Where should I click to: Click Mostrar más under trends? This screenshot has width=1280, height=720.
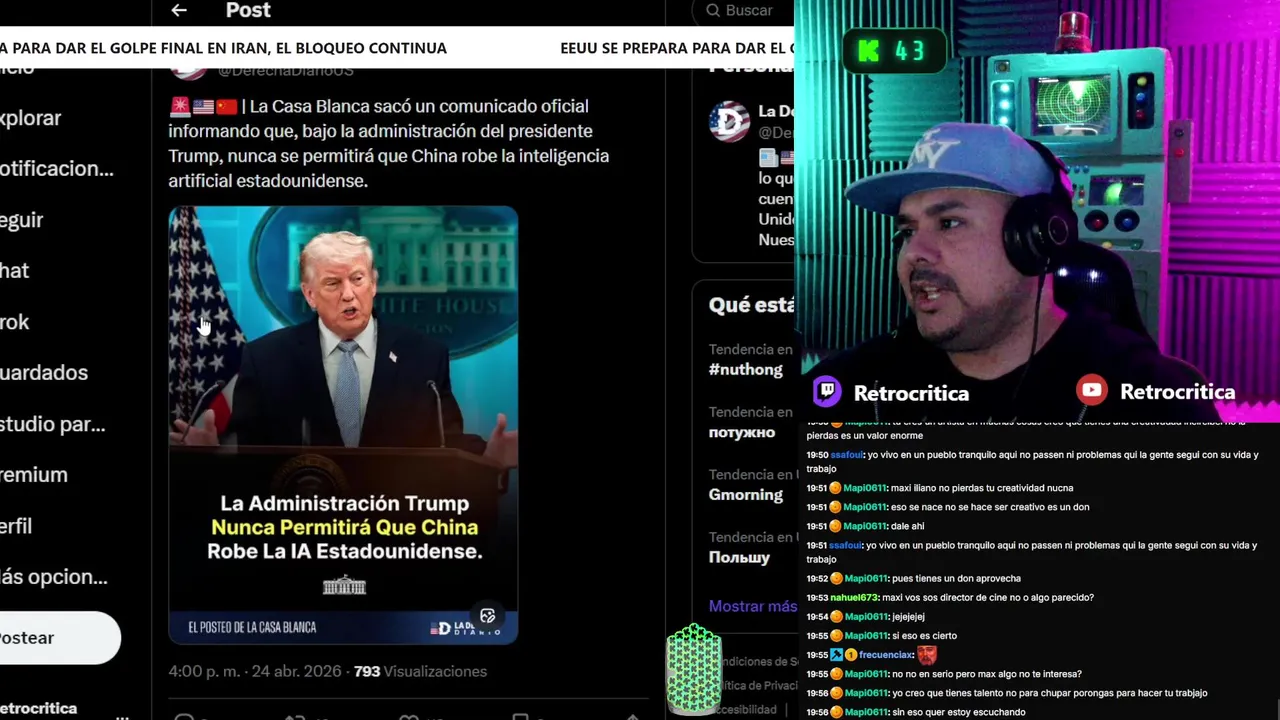[753, 606]
